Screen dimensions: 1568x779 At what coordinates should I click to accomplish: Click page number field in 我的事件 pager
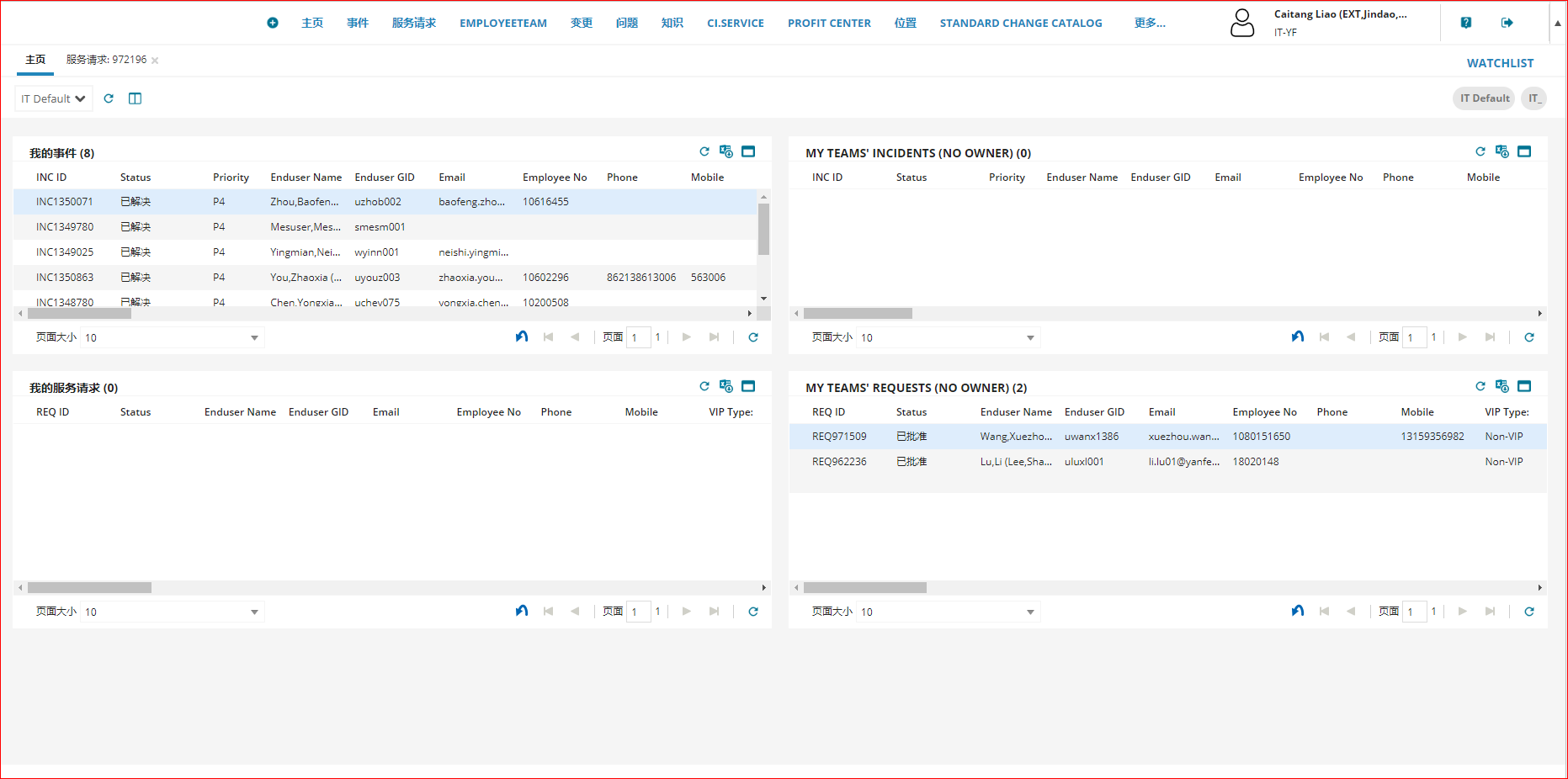click(639, 337)
